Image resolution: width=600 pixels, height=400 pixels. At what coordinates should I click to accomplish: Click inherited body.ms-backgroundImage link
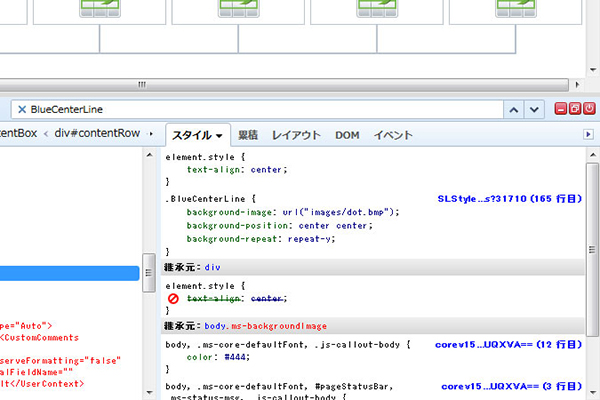pyautogui.click(x=266, y=326)
